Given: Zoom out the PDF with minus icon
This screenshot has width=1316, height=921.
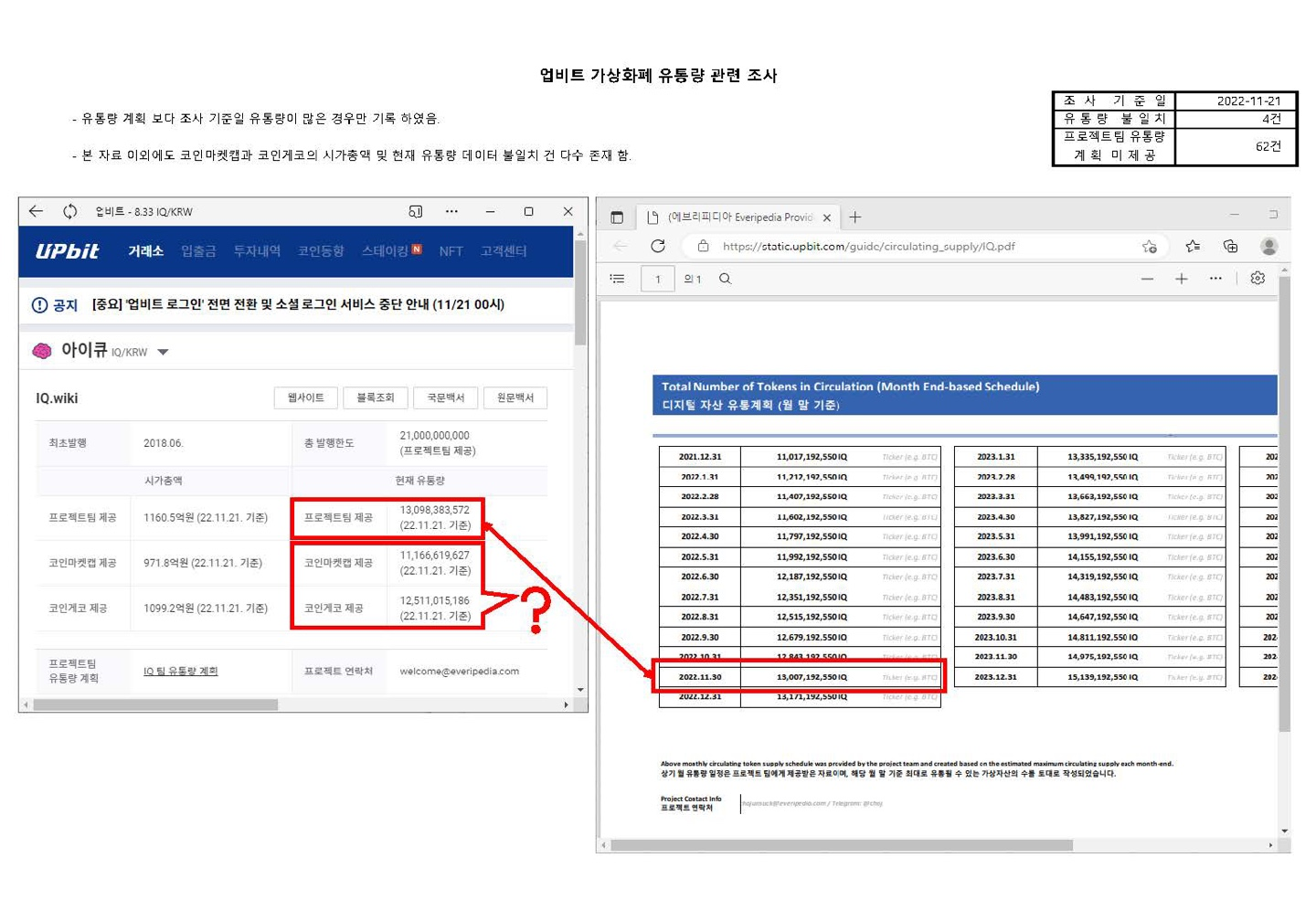Looking at the screenshot, I should [x=1147, y=279].
